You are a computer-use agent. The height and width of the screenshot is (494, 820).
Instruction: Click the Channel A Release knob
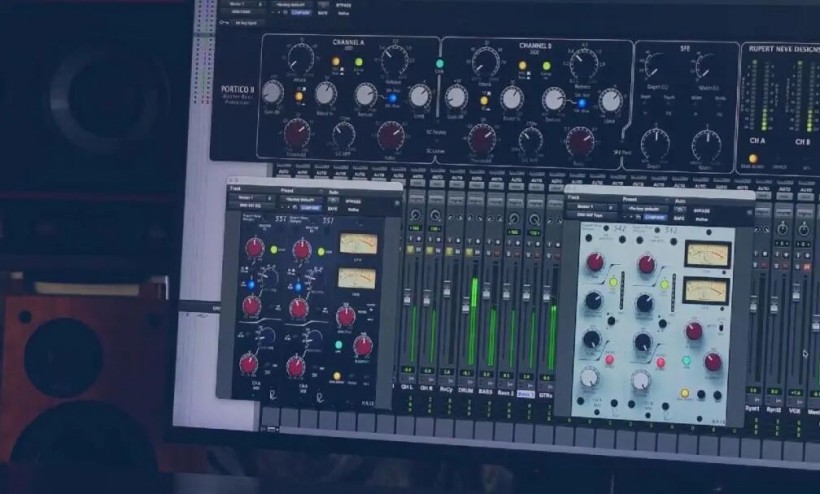tap(395, 60)
